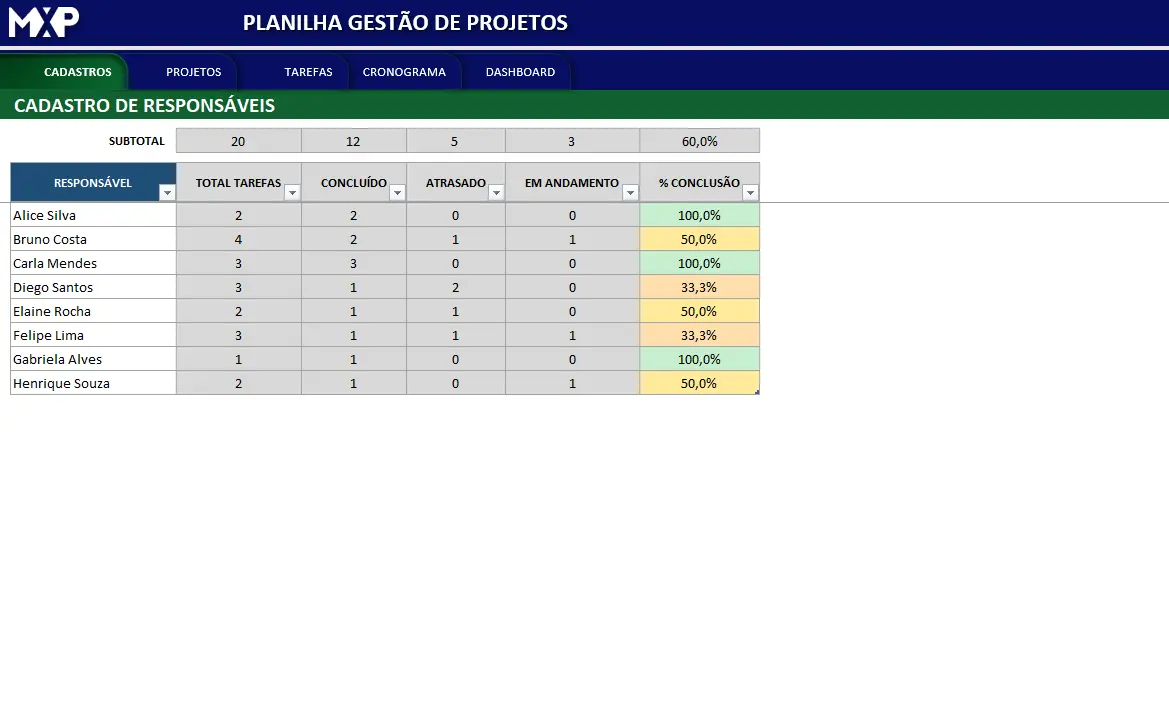
Task: Go to the CRONOGRAMA tab
Action: tap(404, 72)
